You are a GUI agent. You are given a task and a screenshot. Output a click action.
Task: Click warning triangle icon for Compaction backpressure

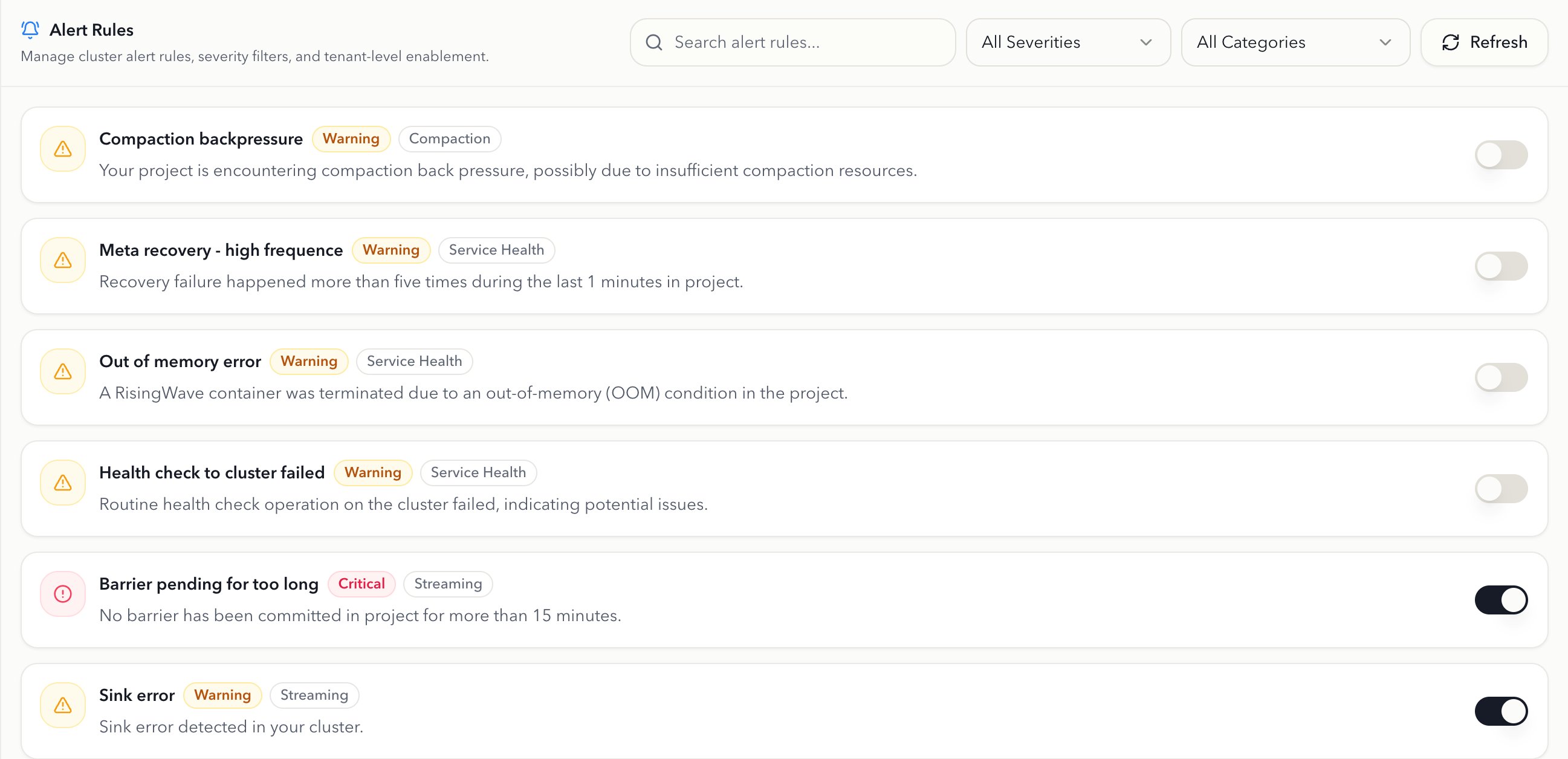(x=63, y=149)
